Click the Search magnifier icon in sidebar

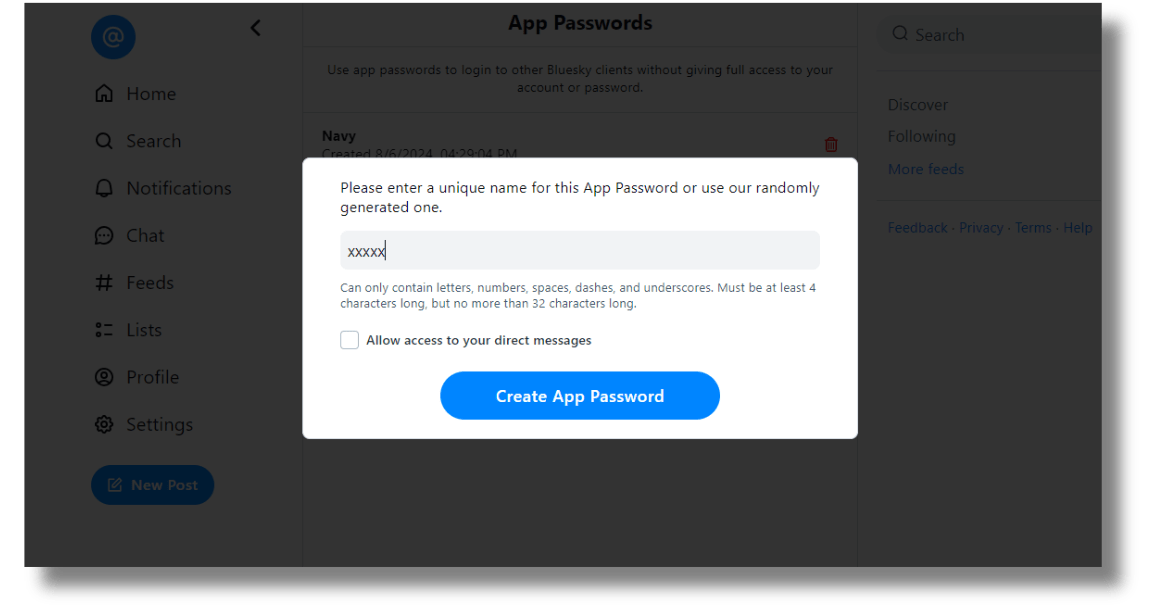click(x=104, y=141)
